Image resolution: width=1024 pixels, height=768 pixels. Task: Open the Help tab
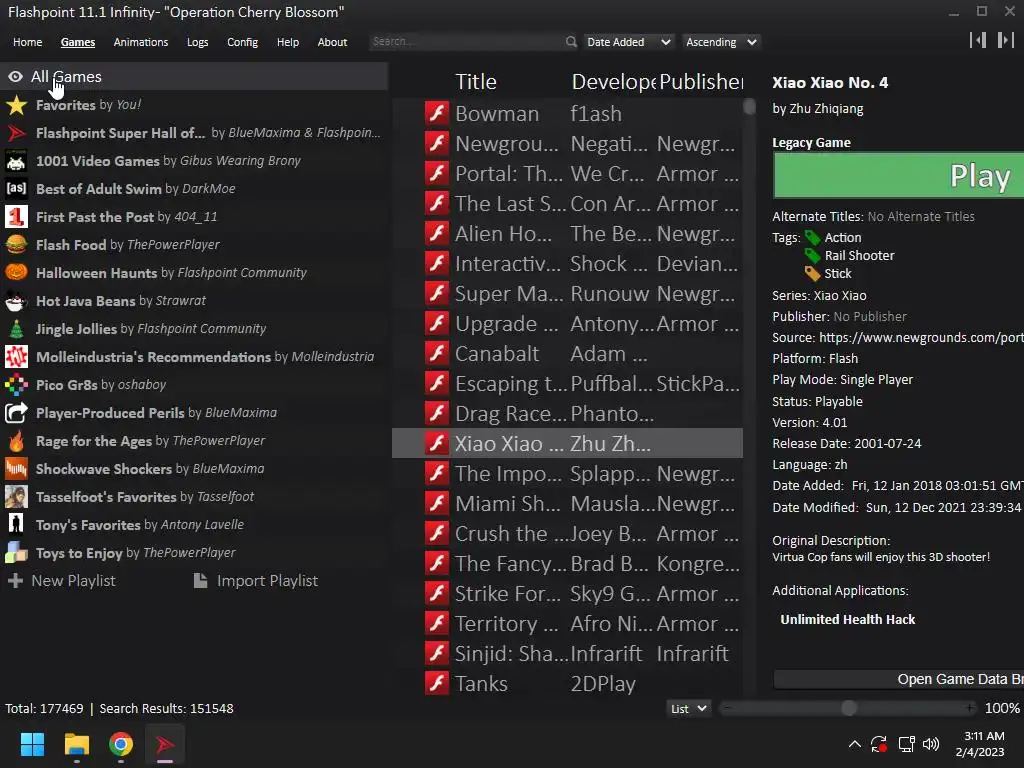[x=287, y=42]
